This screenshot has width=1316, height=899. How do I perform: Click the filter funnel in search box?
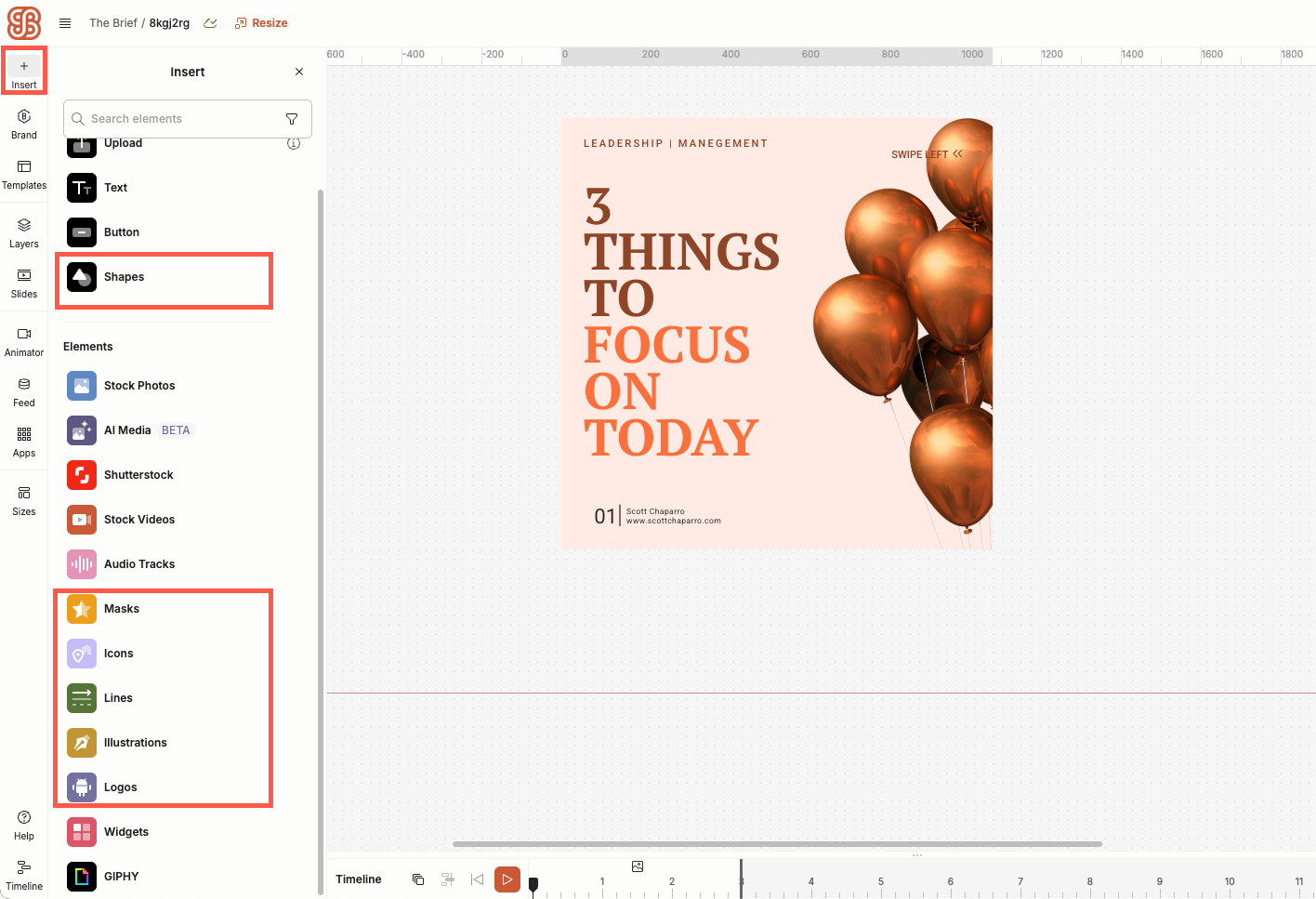pyautogui.click(x=292, y=119)
